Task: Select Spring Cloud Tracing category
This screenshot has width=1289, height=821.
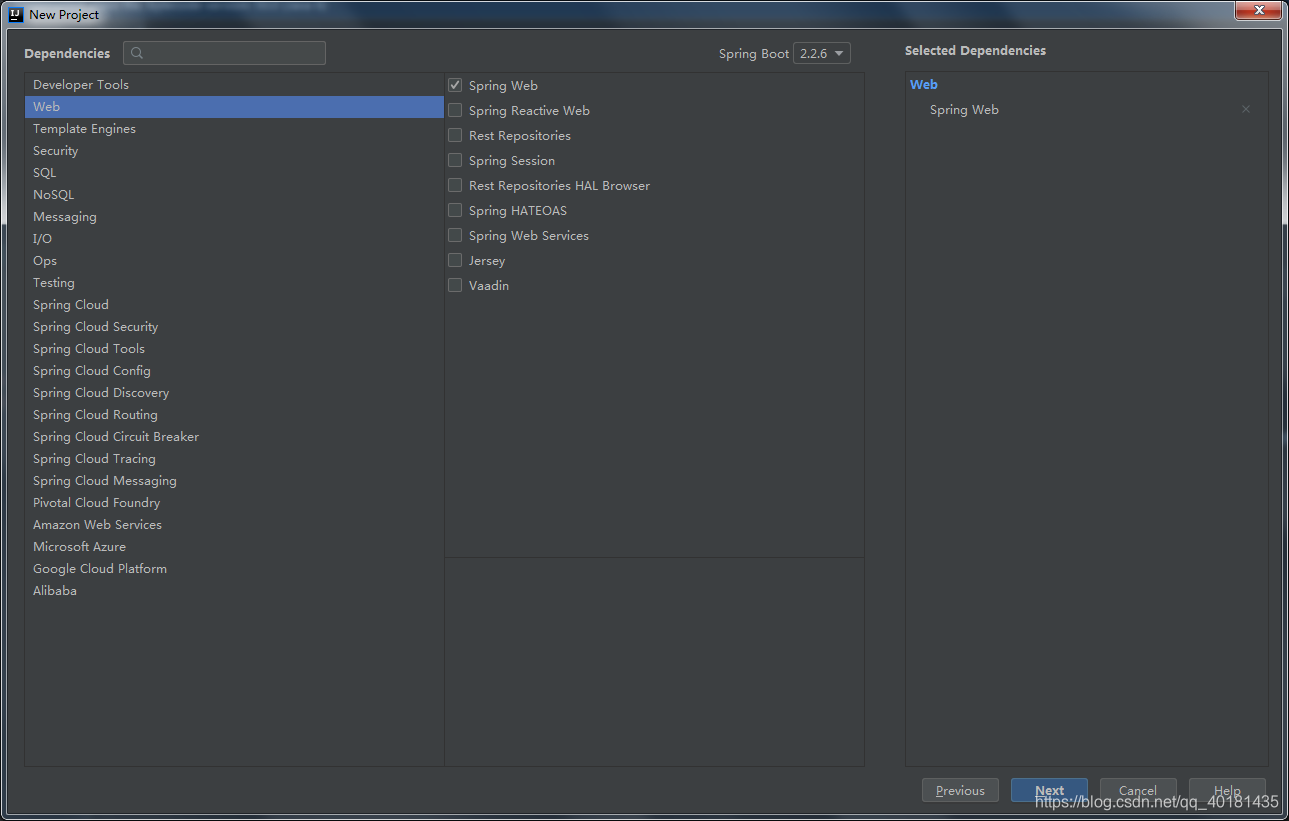Action: pyautogui.click(x=234, y=459)
